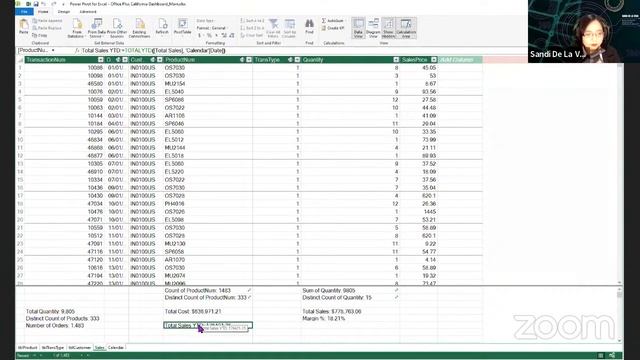Click the Copy command in the Clipboard group
640x360 pixels.
pos(40,36)
